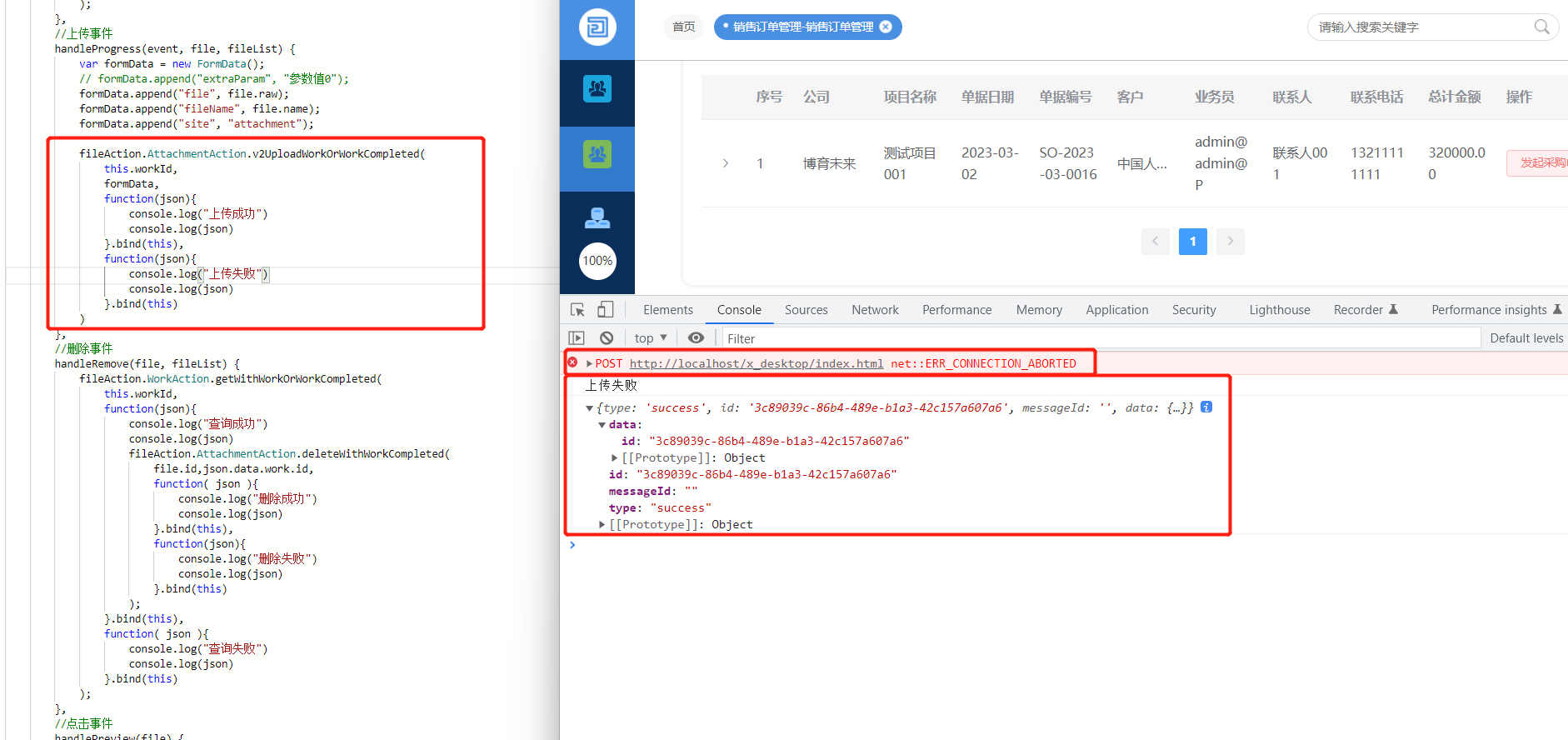Click the app logo icon in sidebar
The height and width of the screenshot is (740, 1568).
(x=597, y=27)
